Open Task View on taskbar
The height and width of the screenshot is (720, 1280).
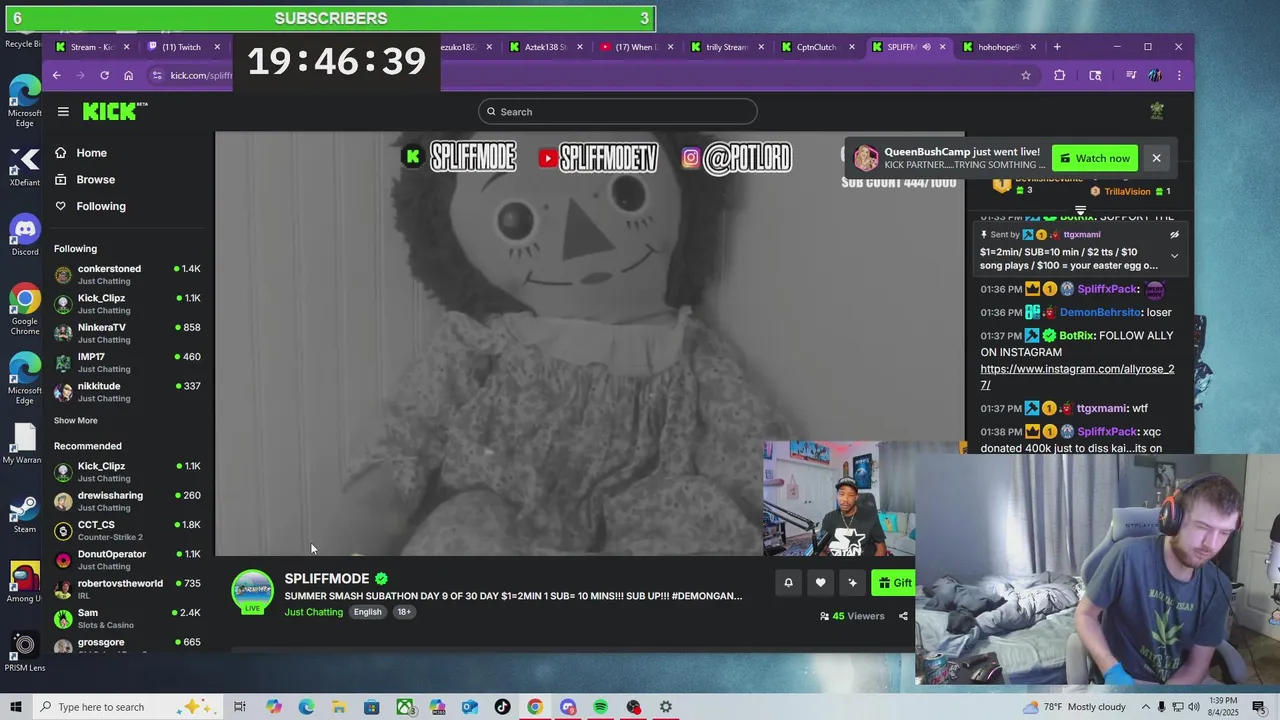coord(240,707)
